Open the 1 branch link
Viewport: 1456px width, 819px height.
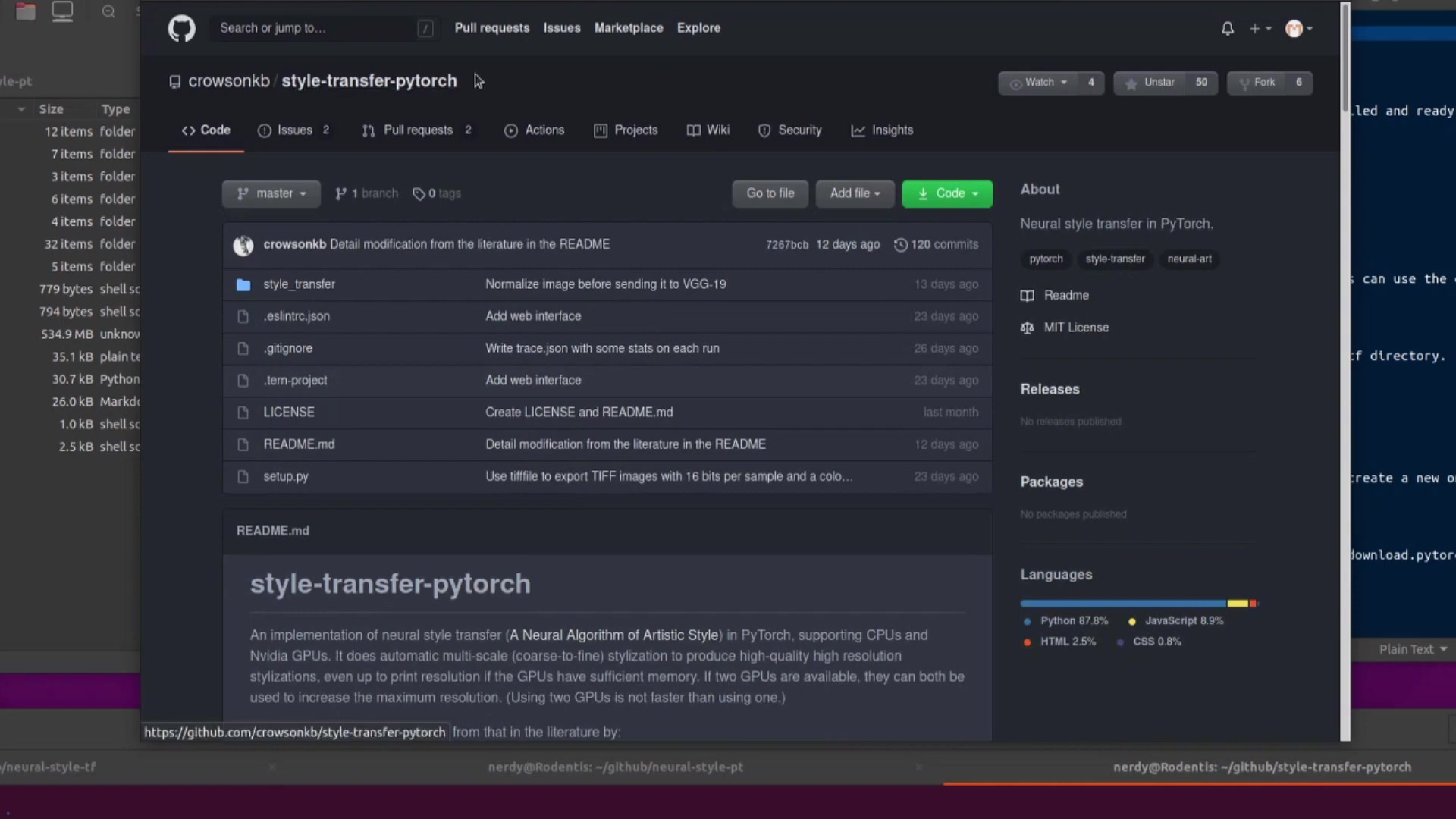pyautogui.click(x=366, y=194)
